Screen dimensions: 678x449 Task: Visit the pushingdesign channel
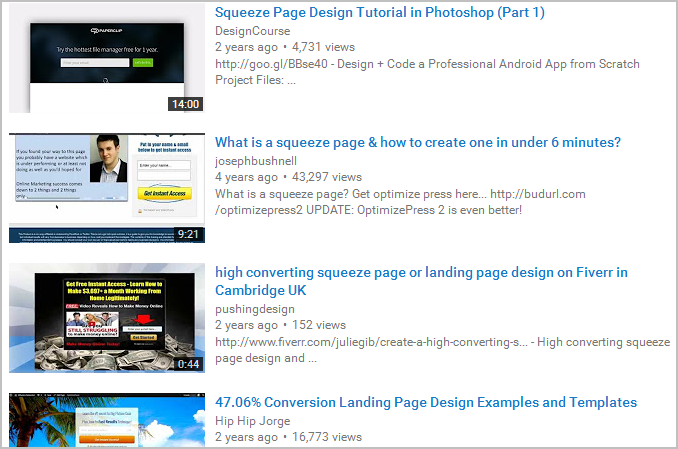pyautogui.click(x=255, y=309)
